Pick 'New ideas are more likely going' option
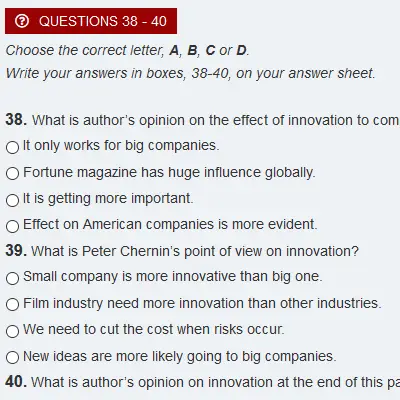400x400 pixels. (x=12, y=357)
